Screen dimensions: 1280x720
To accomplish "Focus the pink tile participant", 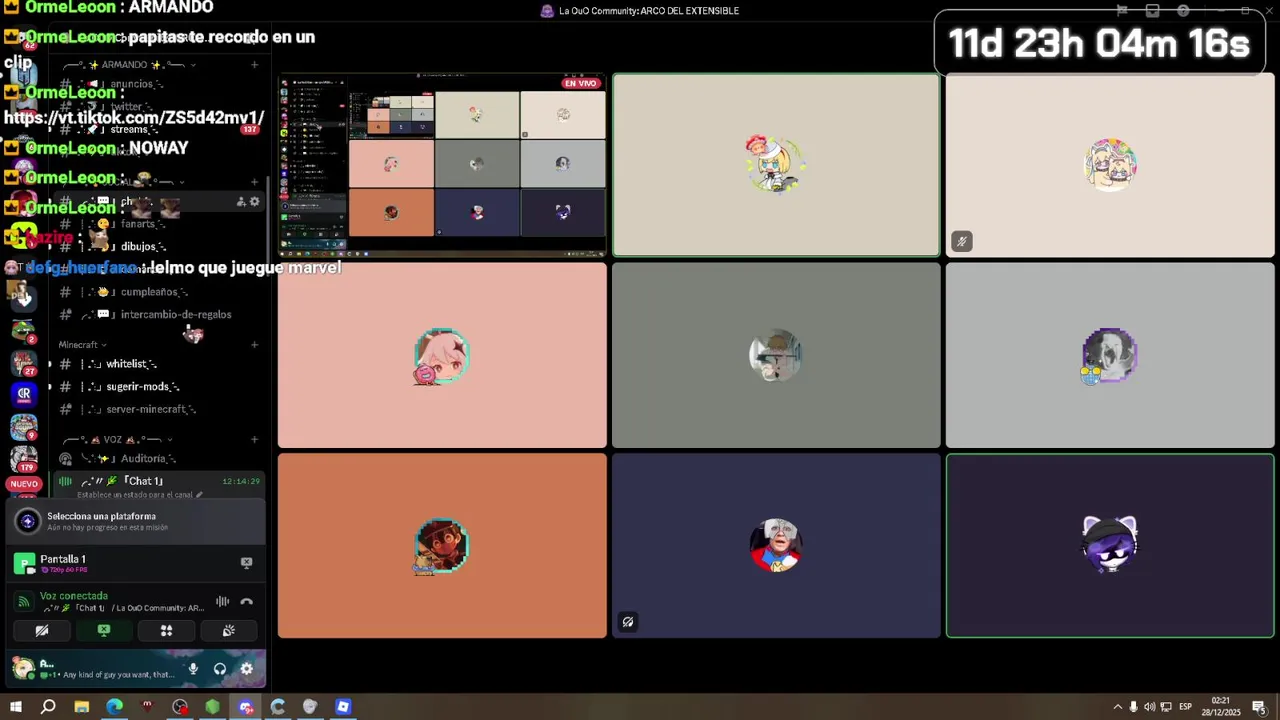I will click(442, 355).
